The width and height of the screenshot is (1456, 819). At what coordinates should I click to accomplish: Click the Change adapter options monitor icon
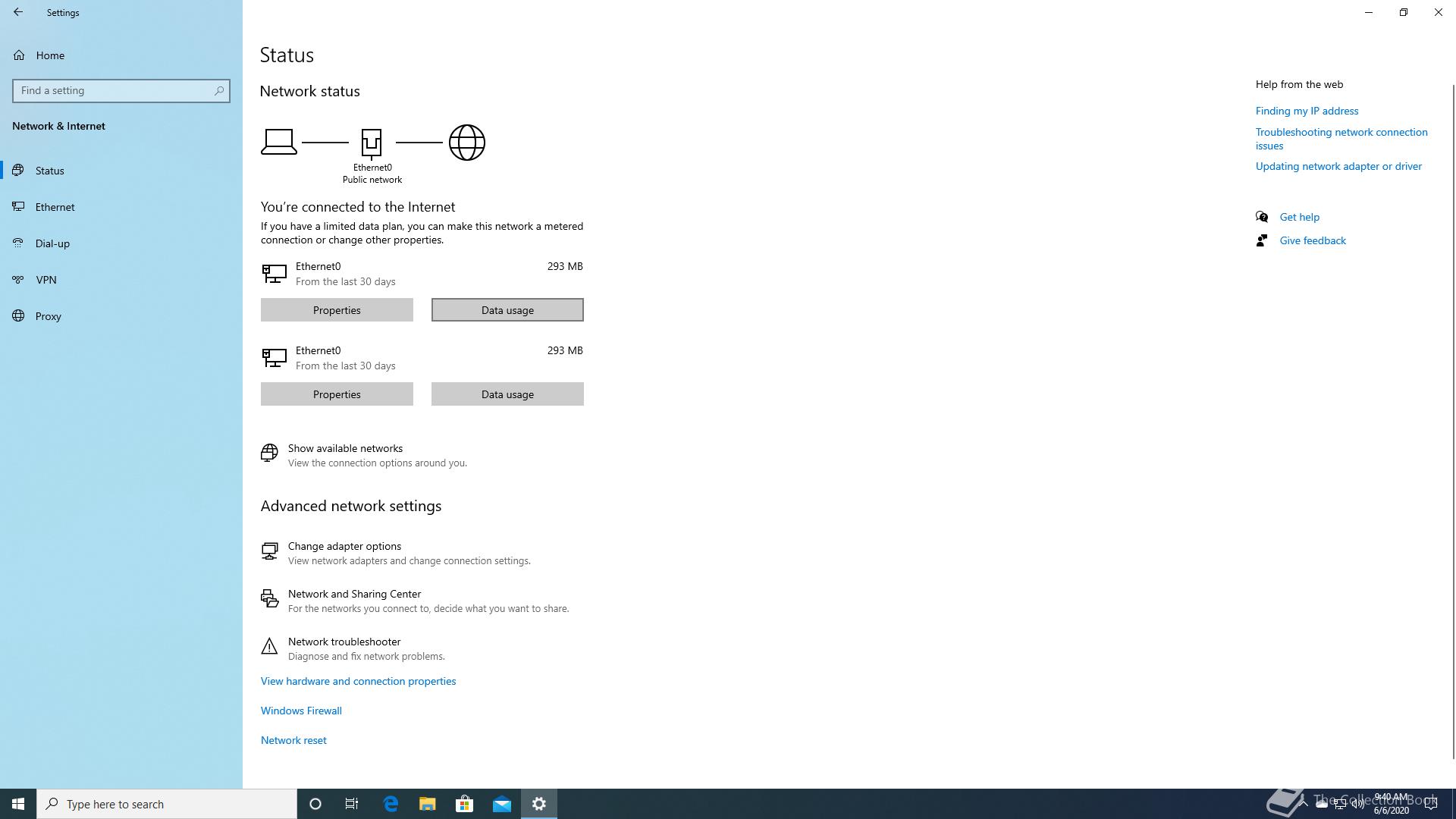point(269,551)
